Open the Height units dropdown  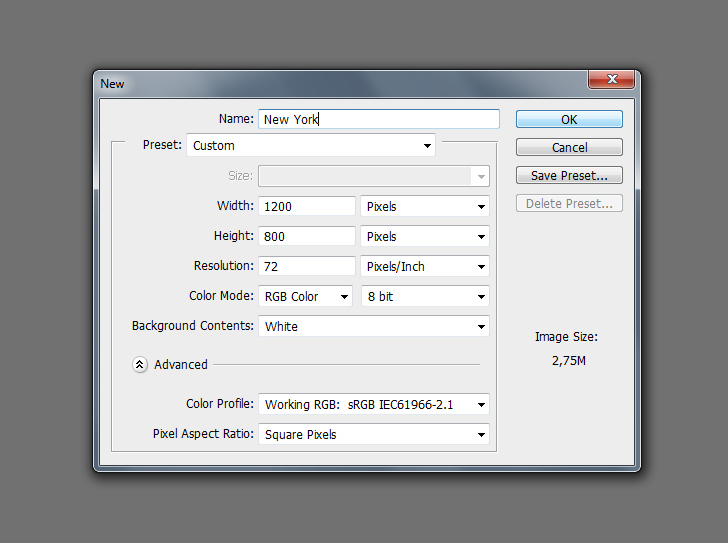424,237
